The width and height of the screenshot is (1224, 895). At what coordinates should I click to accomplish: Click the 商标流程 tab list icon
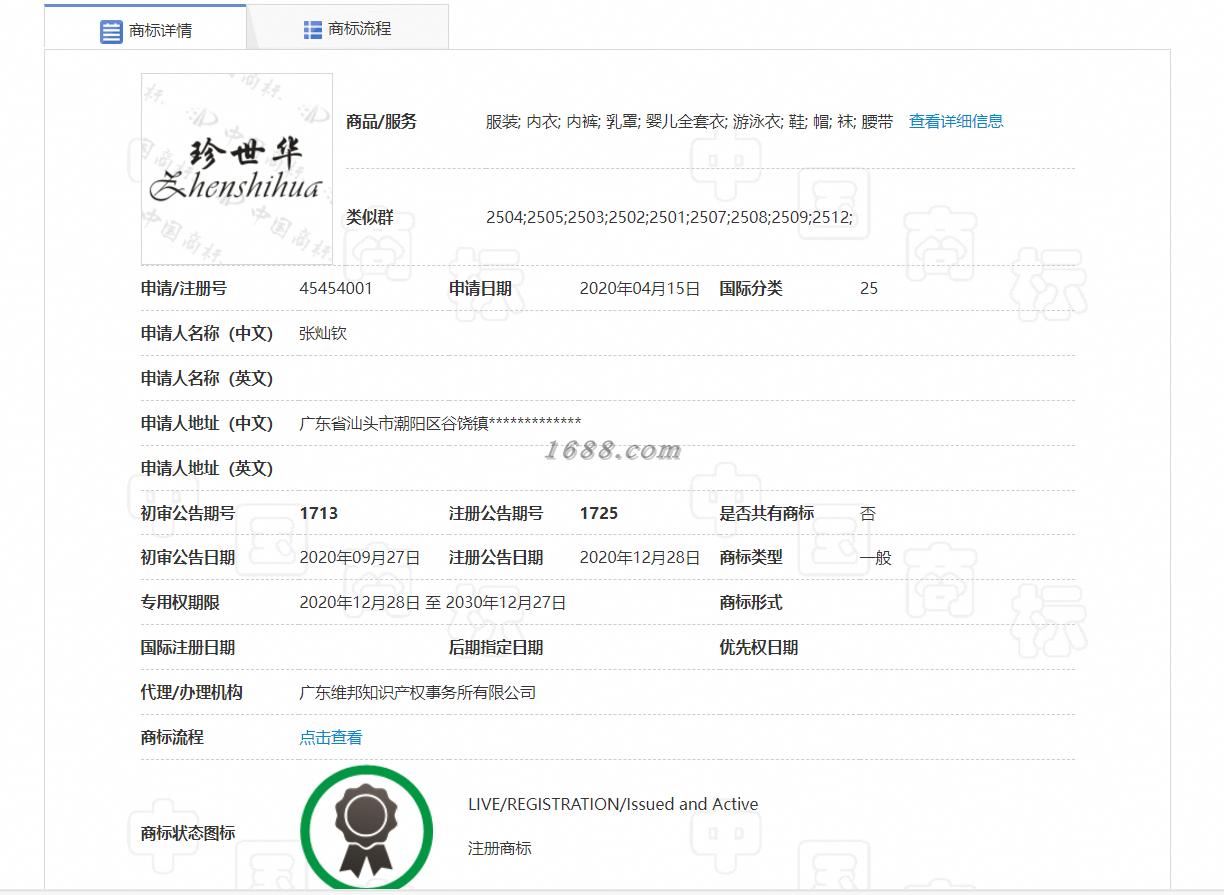pyautogui.click(x=312, y=30)
